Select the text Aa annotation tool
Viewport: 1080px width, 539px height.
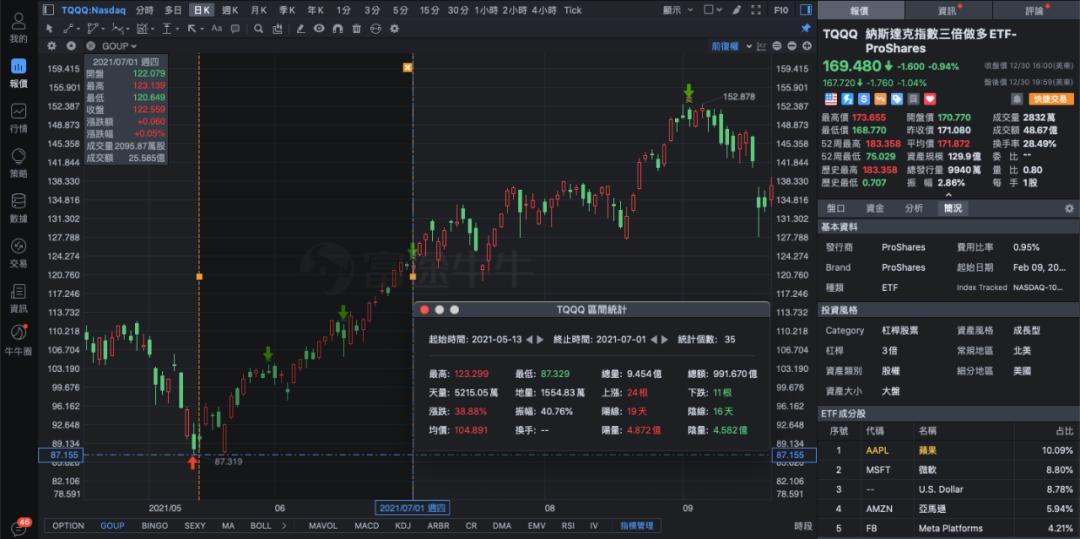tap(216, 28)
